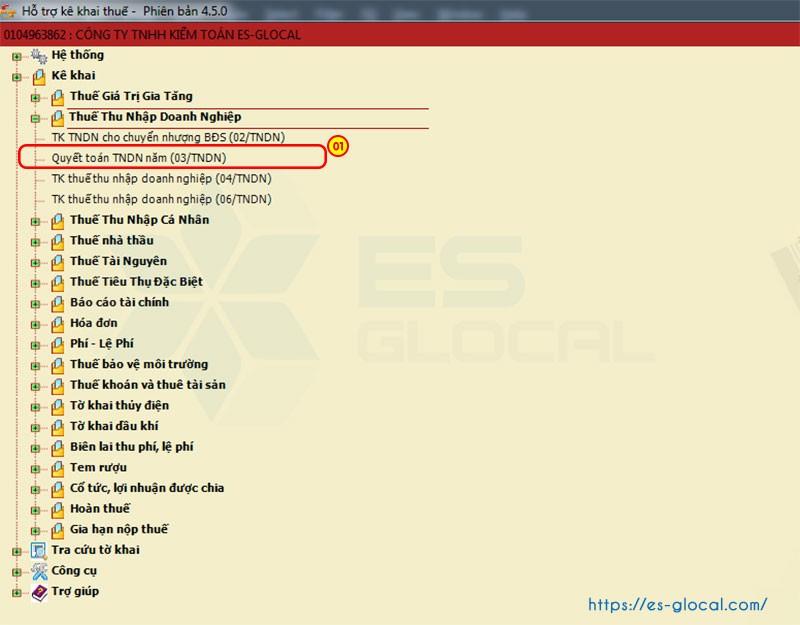This screenshot has height=625, width=800.
Task: Click the Thuế Tài Nguyên folder icon
Action: pos(58,262)
